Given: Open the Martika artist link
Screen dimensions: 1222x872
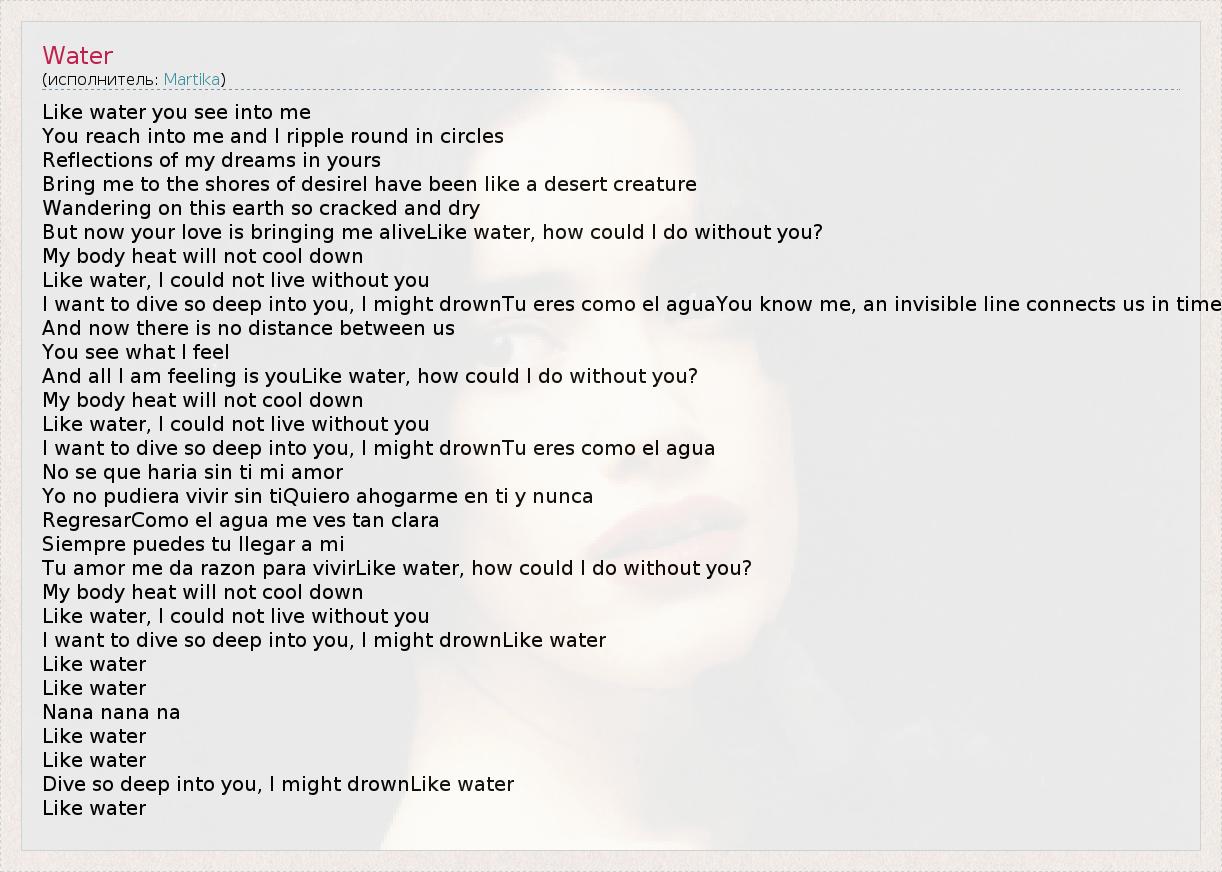Looking at the screenshot, I should click(191, 79).
